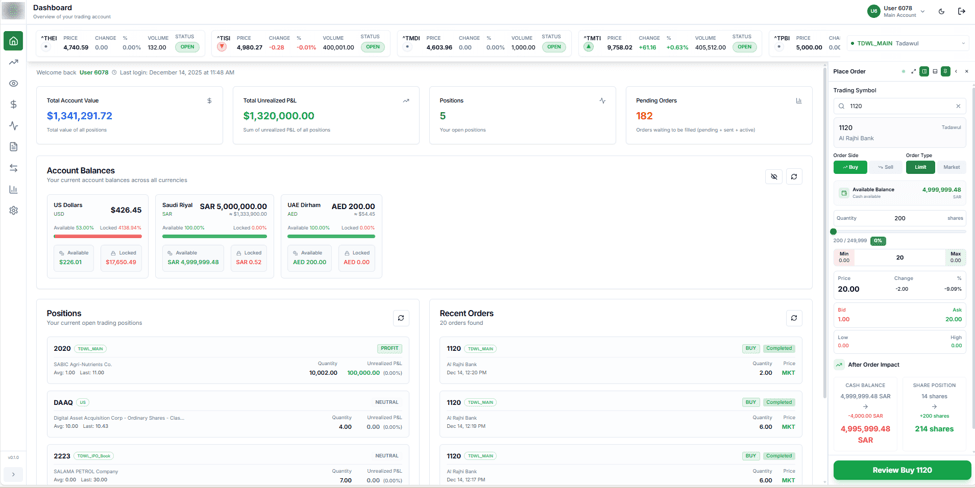The width and height of the screenshot is (975, 488).
Task: Click the search magnifier in Trading Symbol
Action: [x=842, y=106]
